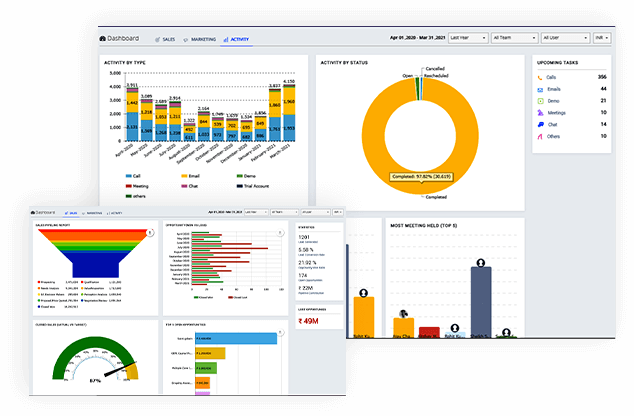Toggle the Trial Account series in legend
The height and width of the screenshot is (416, 634).
pos(253,186)
